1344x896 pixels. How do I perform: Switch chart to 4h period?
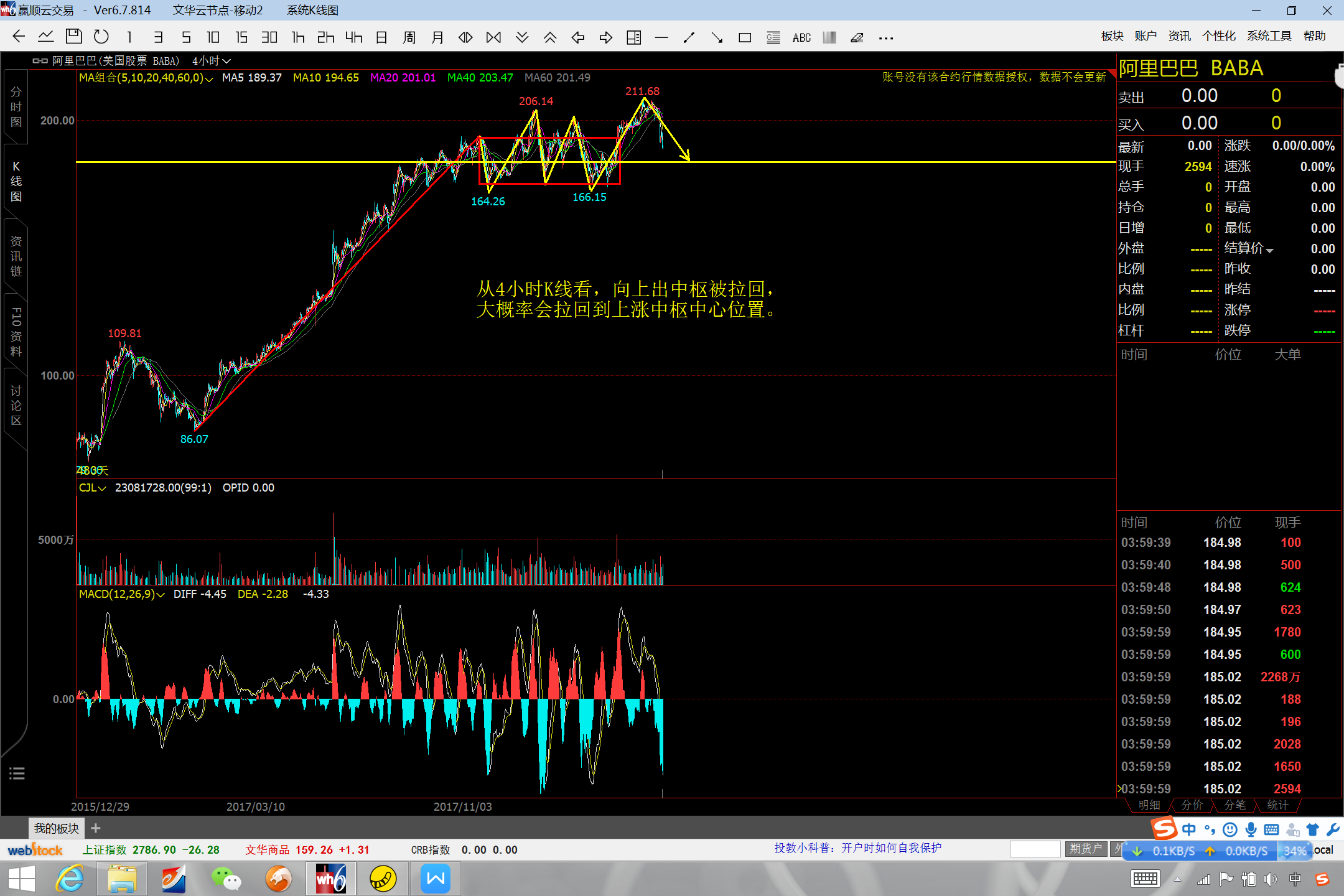353,37
